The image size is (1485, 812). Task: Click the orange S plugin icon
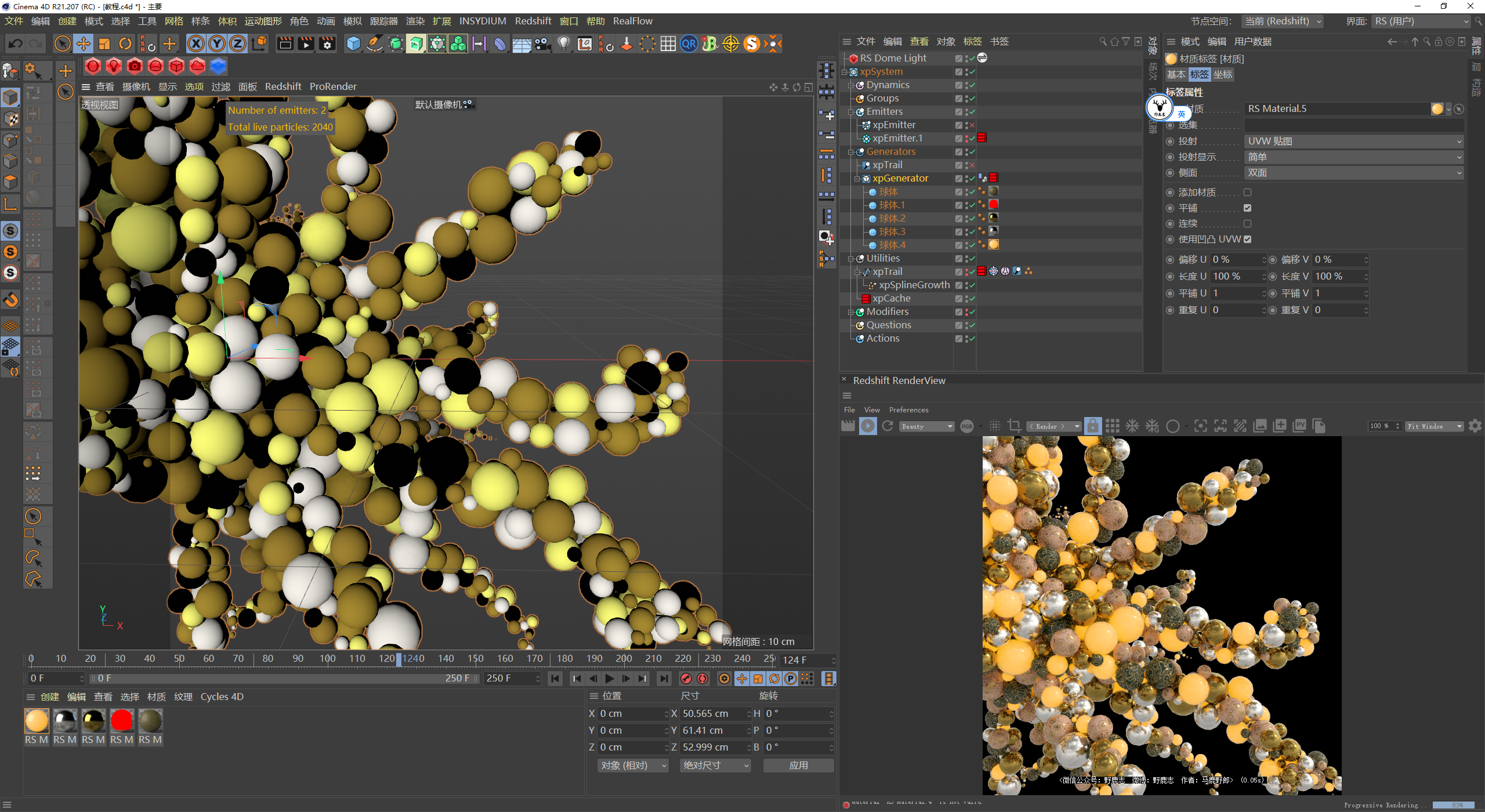pyautogui.click(x=751, y=43)
